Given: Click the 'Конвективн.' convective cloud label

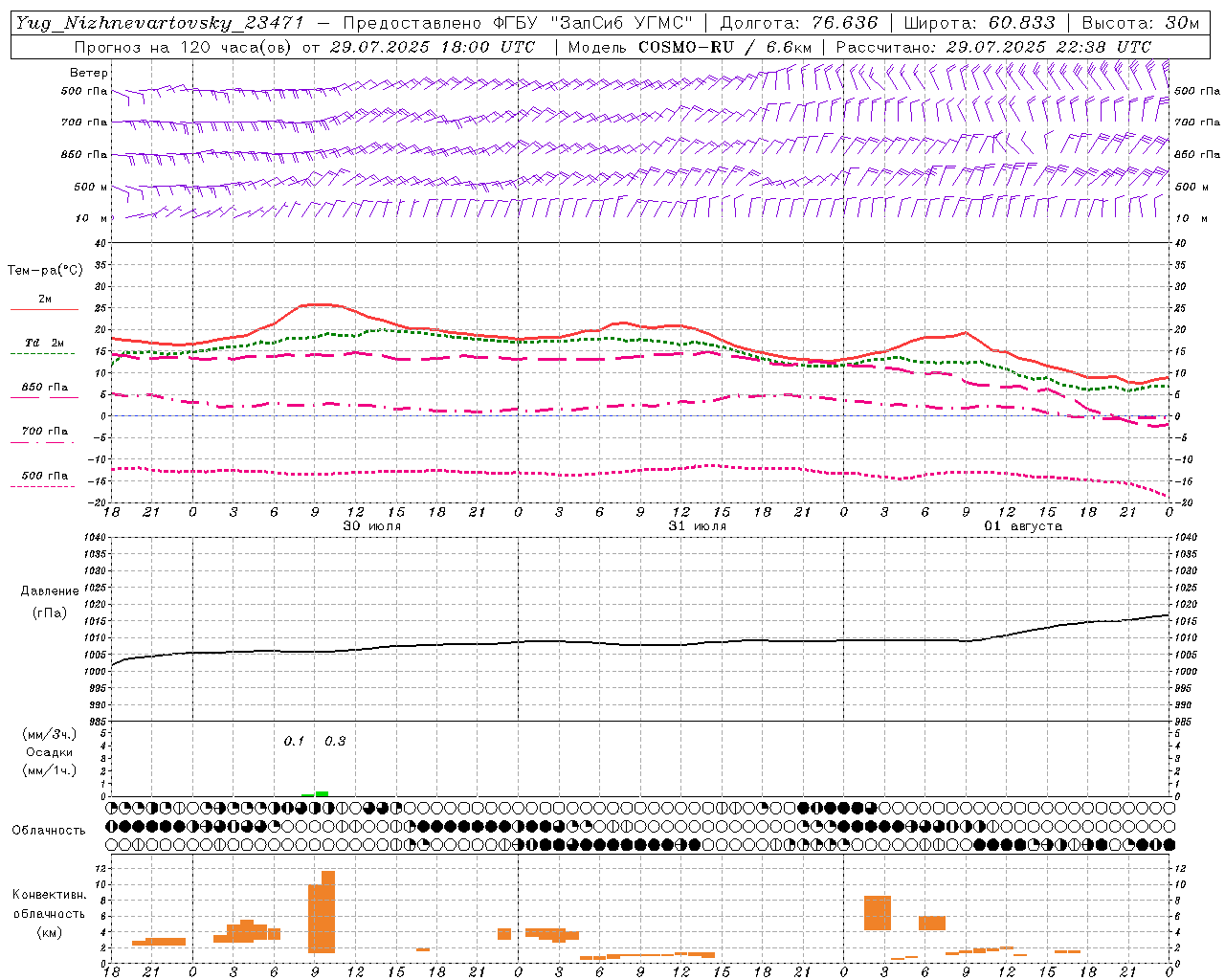Looking at the screenshot, I should point(49,895).
